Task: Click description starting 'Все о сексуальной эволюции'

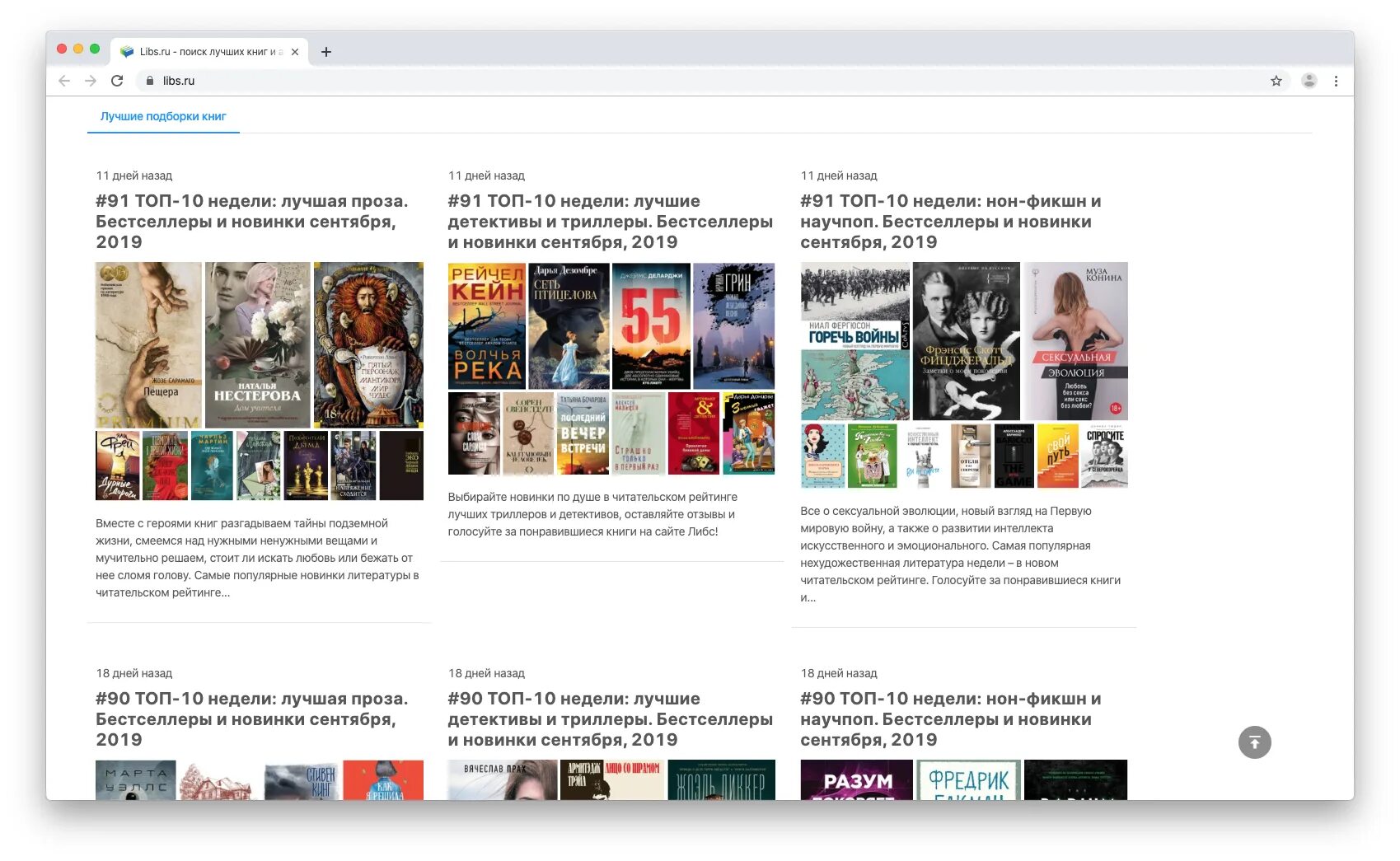Action: coord(961,554)
